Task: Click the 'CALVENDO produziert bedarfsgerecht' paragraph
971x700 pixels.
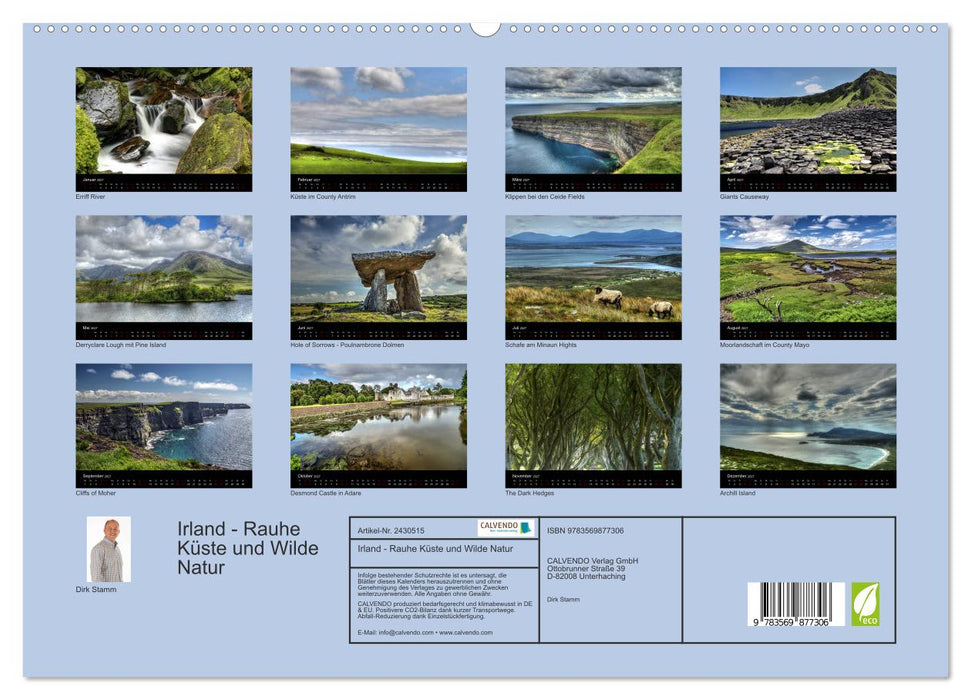Action: click(445, 610)
